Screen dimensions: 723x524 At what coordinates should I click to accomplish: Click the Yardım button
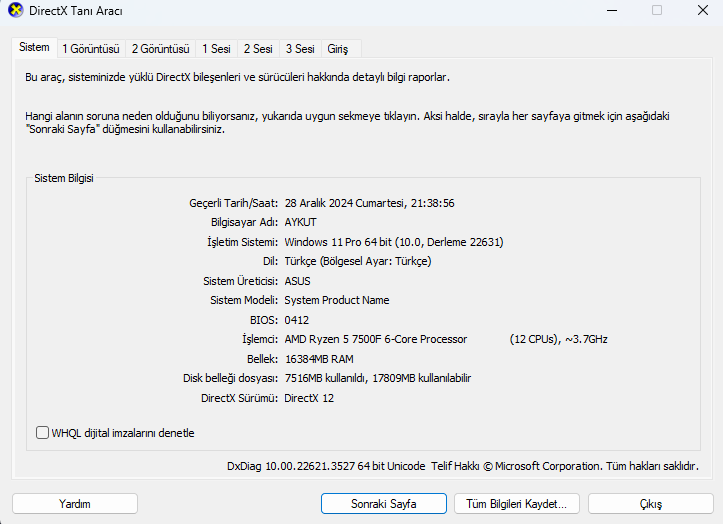click(75, 504)
